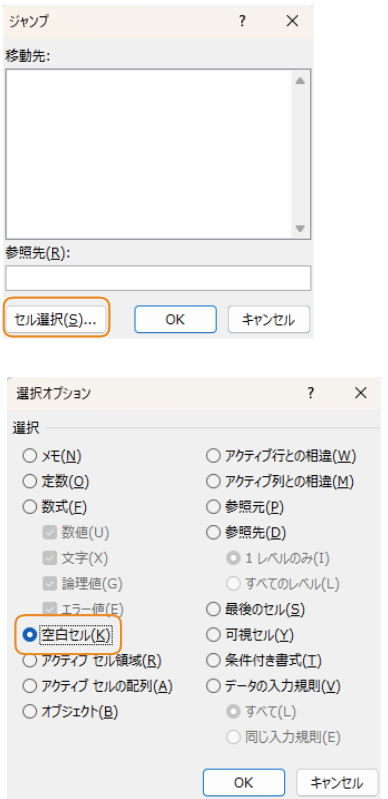Close the ジャンプ dialog
This screenshot has width=388, height=799.
point(292,21)
